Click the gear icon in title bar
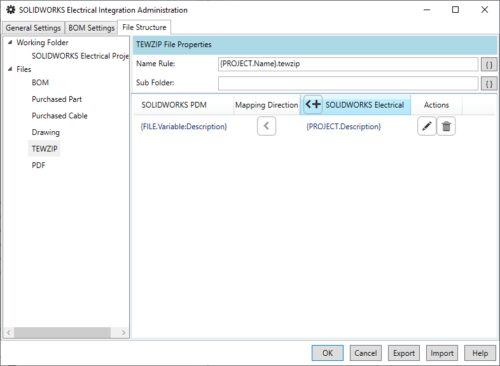Screen dimensions: 500x366 11,10
